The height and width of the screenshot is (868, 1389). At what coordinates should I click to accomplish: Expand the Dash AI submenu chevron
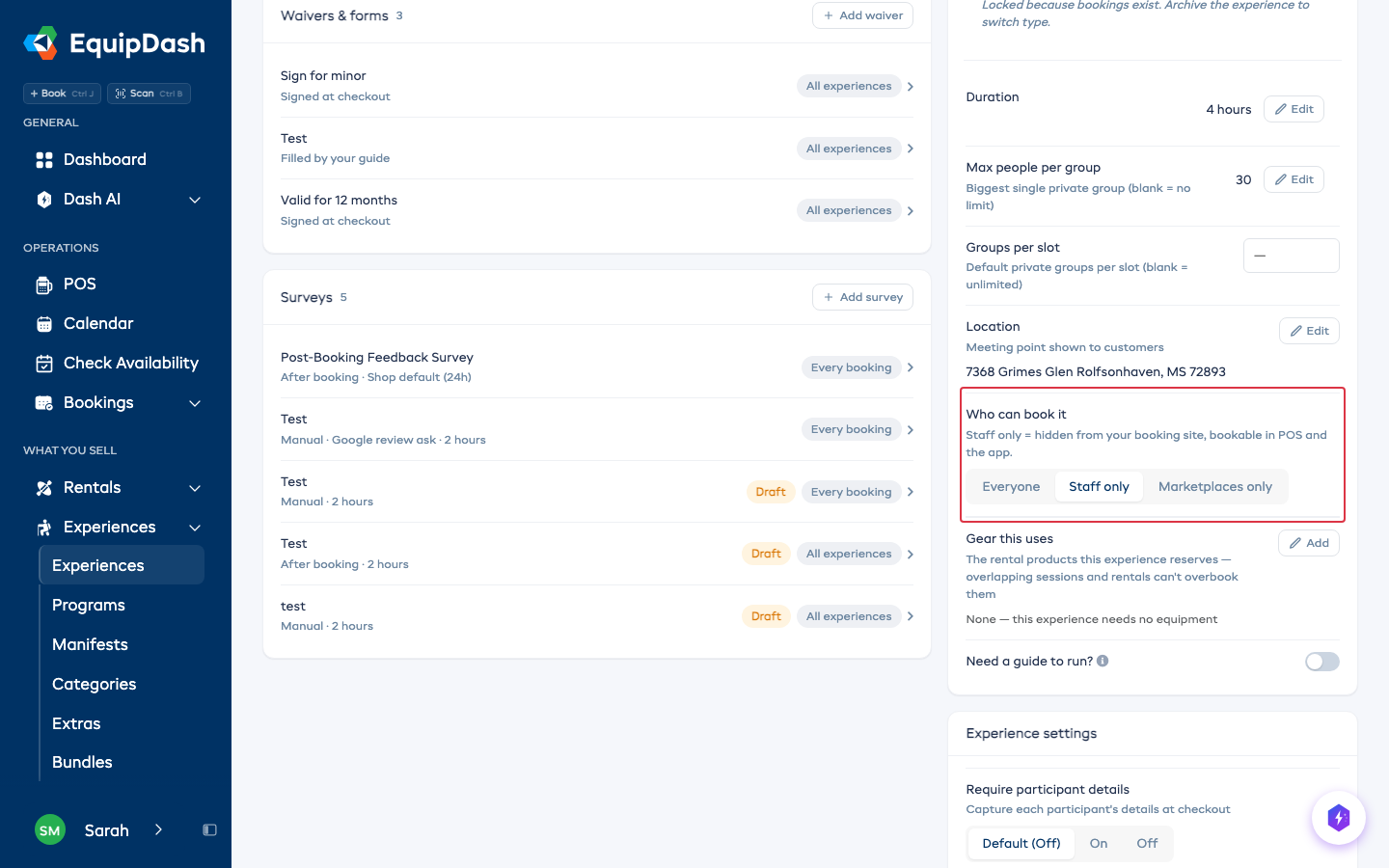coord(195,200)
